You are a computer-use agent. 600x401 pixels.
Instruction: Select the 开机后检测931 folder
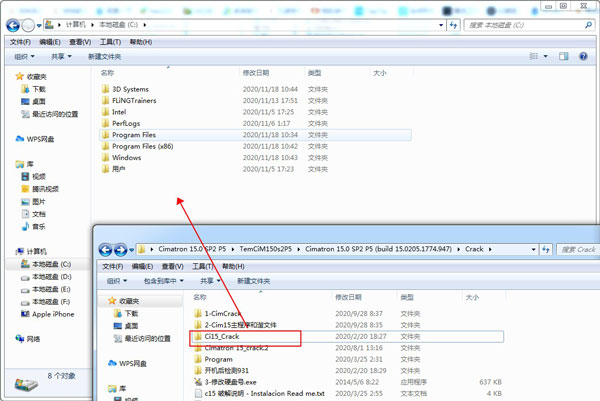[222, 370]
